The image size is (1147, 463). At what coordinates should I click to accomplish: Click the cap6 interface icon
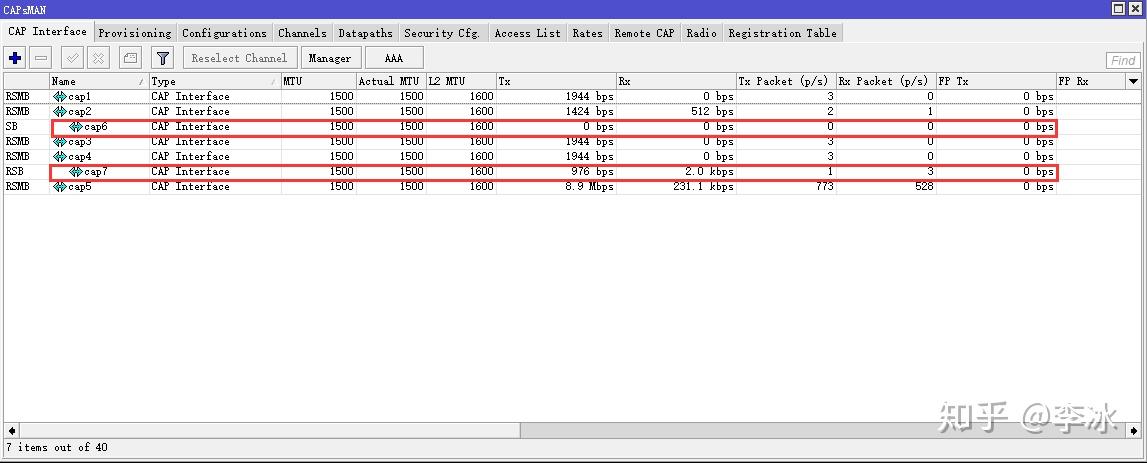click(x=75, y=127)
